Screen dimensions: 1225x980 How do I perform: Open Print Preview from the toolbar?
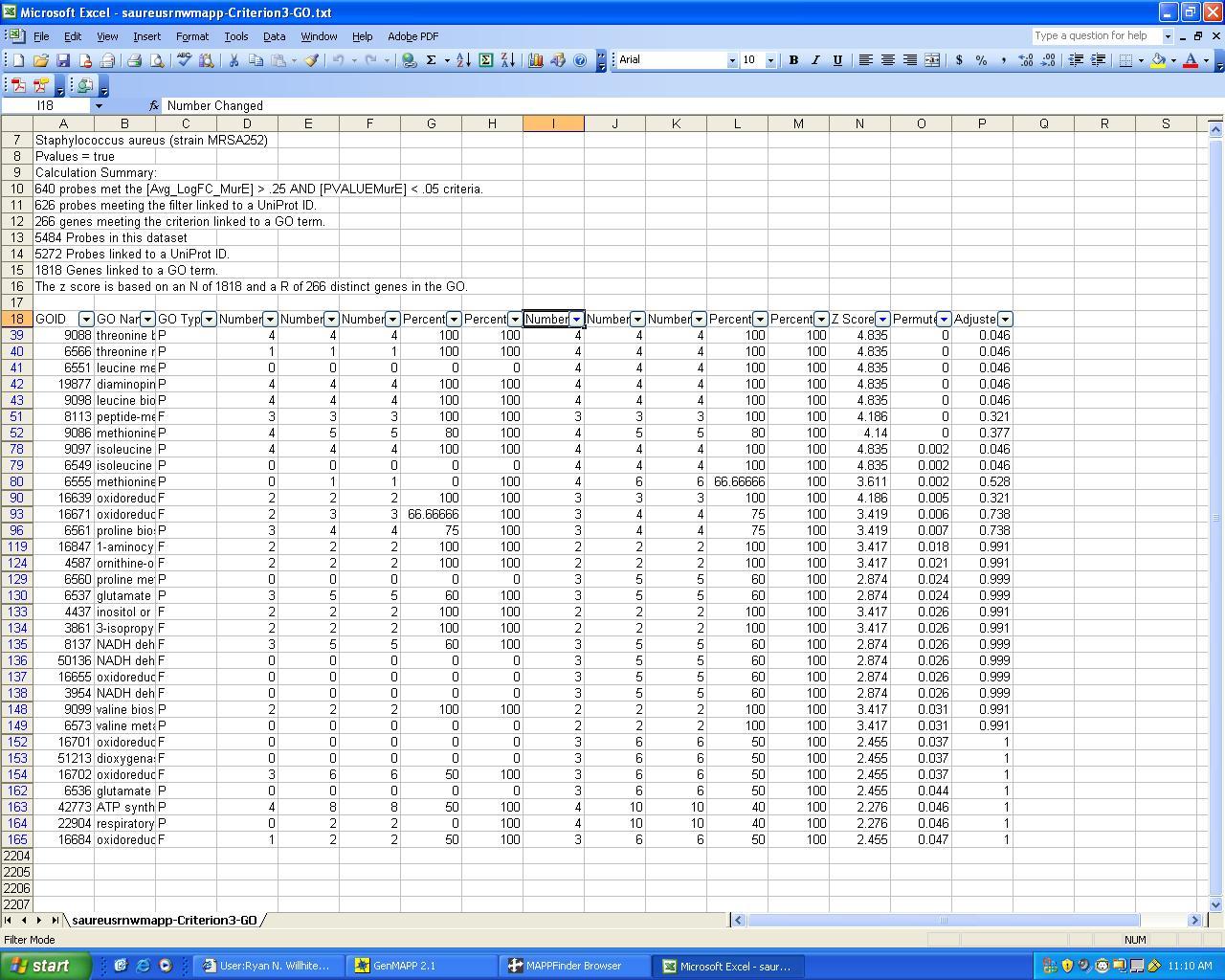click(157, 60)
